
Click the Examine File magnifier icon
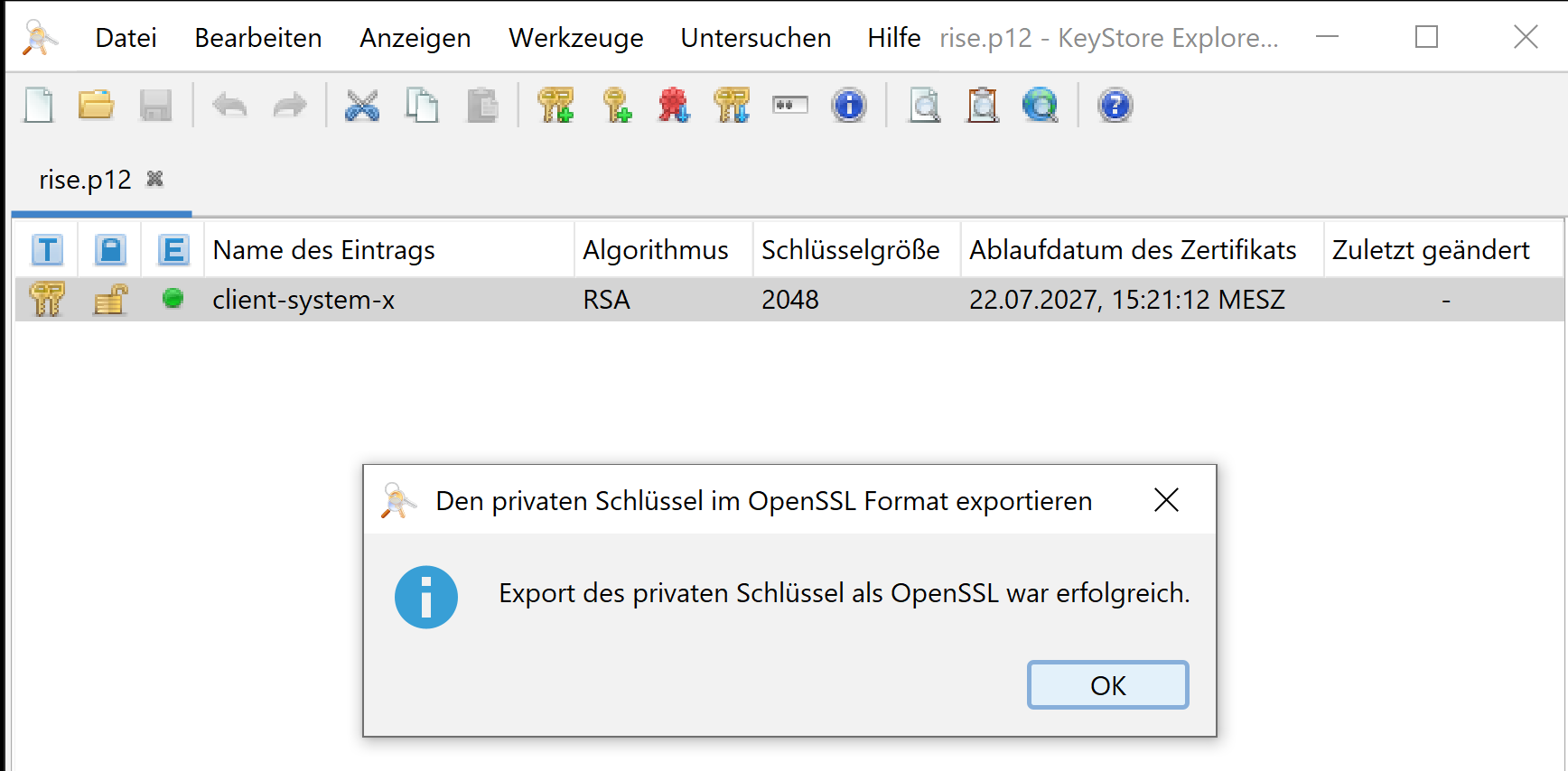click(x=924, y=106)
